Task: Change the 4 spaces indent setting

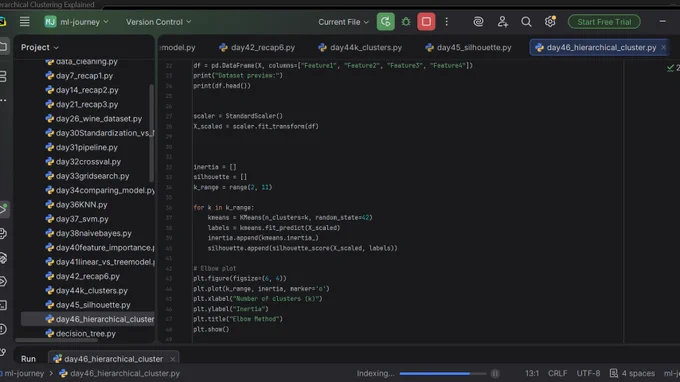Action: pos(632,373)
